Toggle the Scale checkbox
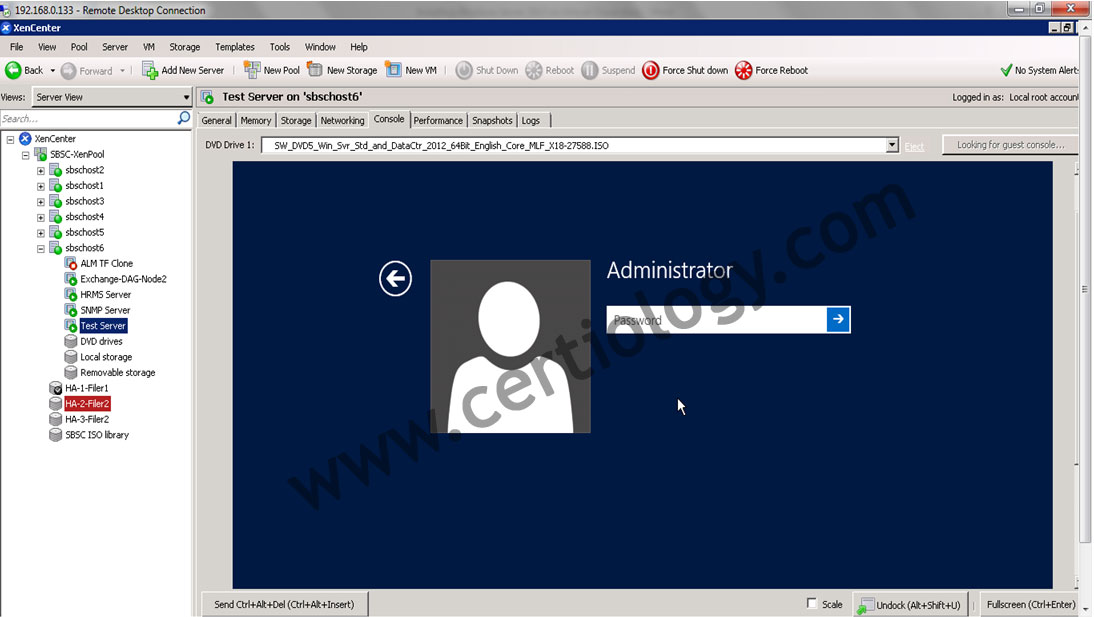Screen dimensions: 1094x617 pyautogui.click(x=811, y=603)
